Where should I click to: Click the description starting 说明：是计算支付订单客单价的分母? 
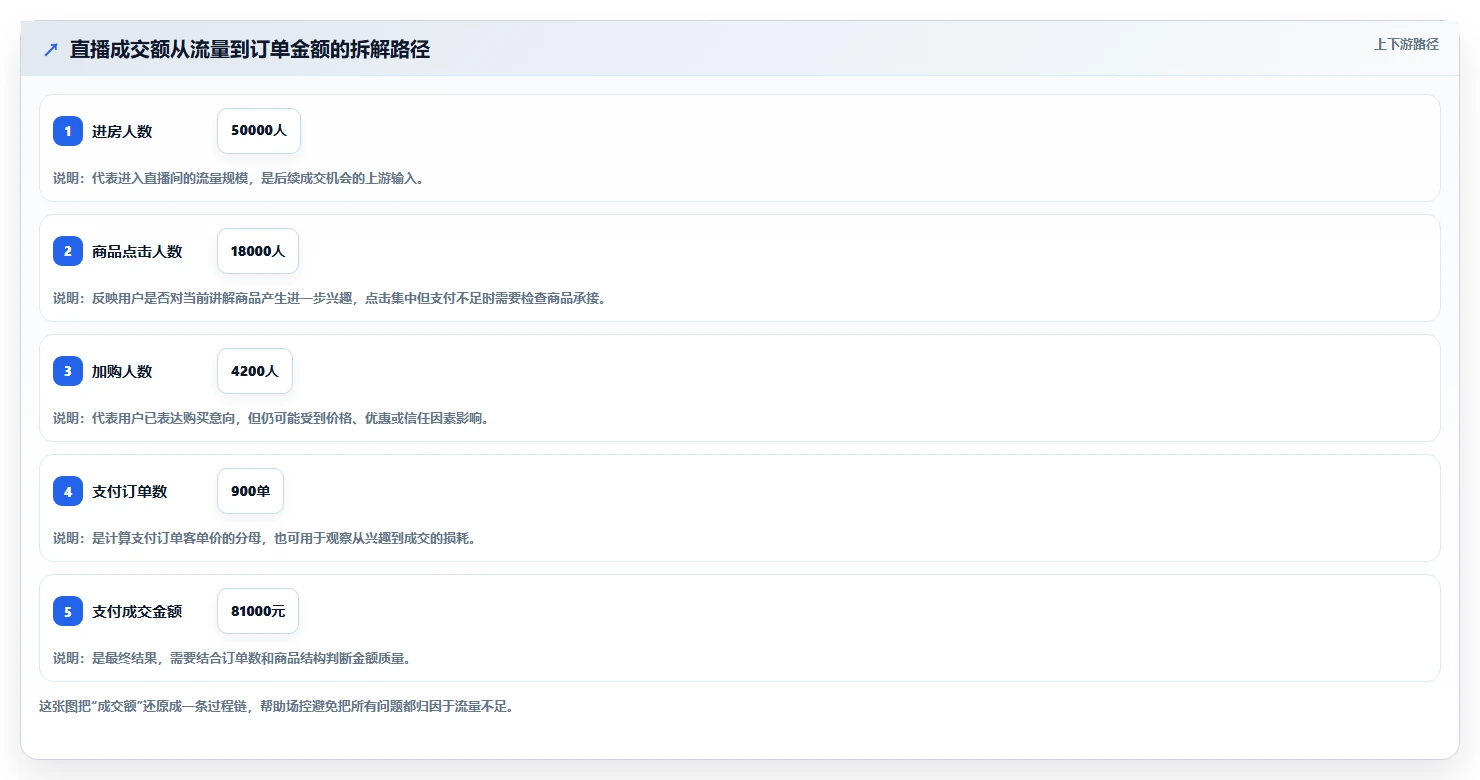(264, 538)
